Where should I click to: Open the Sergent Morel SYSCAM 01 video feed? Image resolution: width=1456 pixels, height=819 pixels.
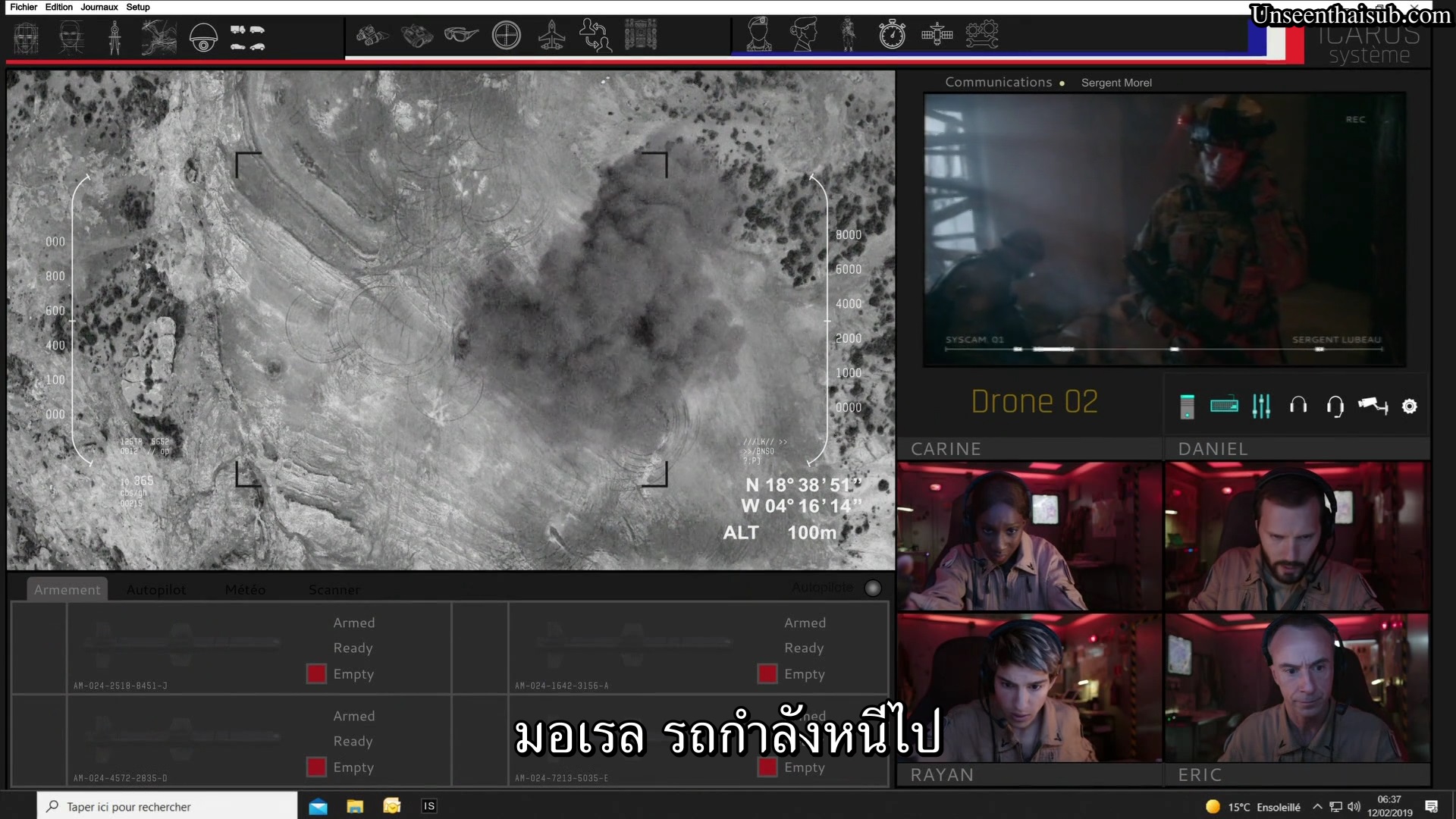click(x=1164, y=230)
